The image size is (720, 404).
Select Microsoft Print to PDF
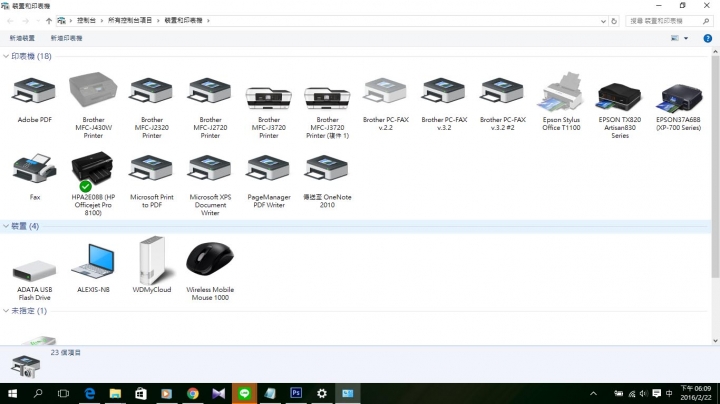point(152,168)
